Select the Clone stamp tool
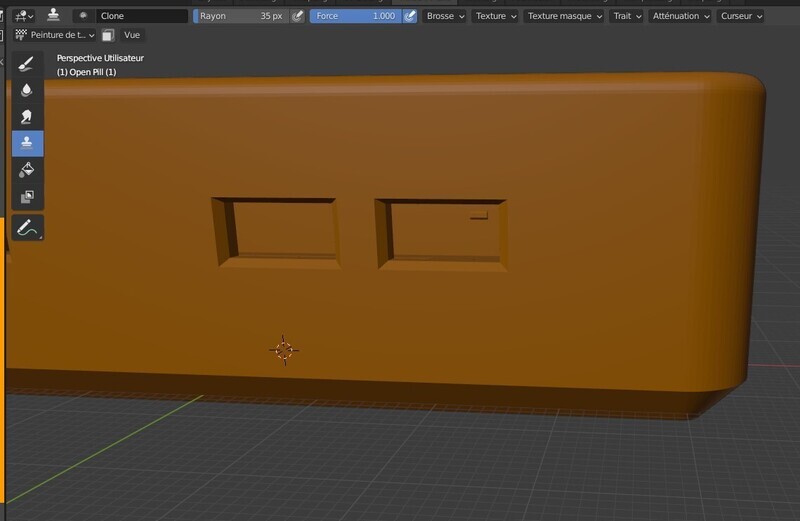This screenshot has height=521, width=800. tap(27, 143)
